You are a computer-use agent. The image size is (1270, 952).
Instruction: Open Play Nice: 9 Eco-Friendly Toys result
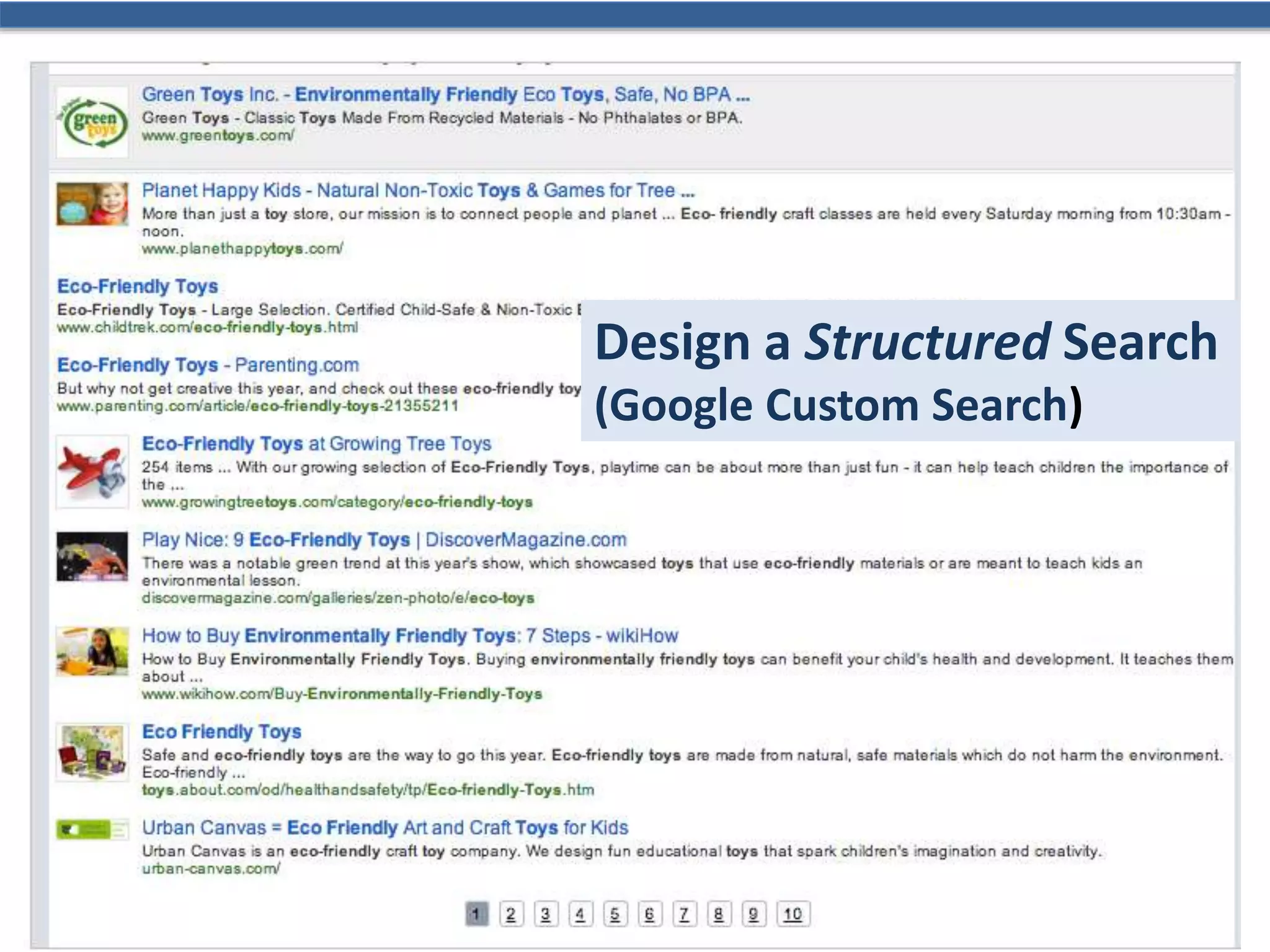pos(384,540)
